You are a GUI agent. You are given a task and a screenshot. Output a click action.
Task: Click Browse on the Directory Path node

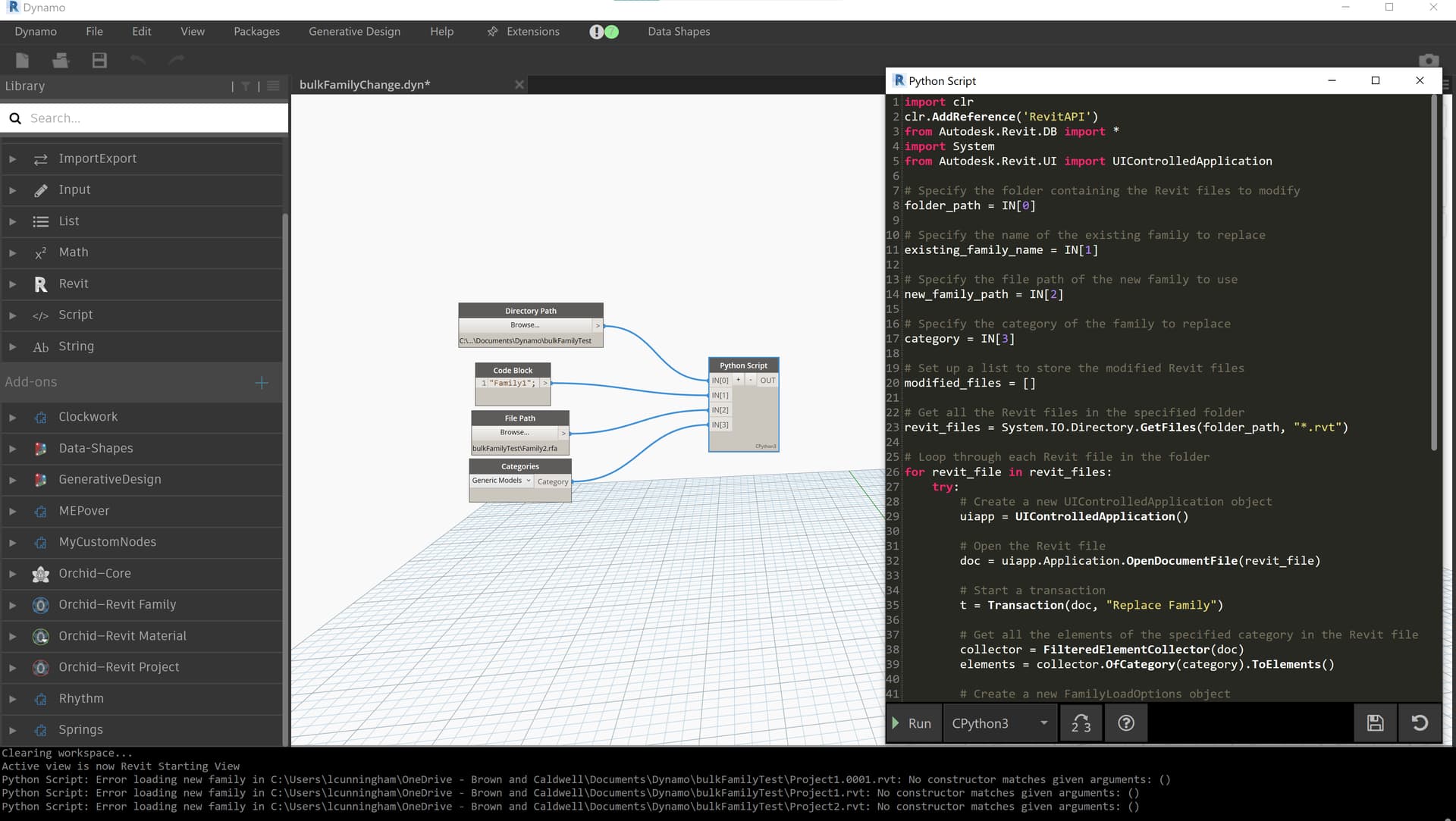(x=525, y=325)
